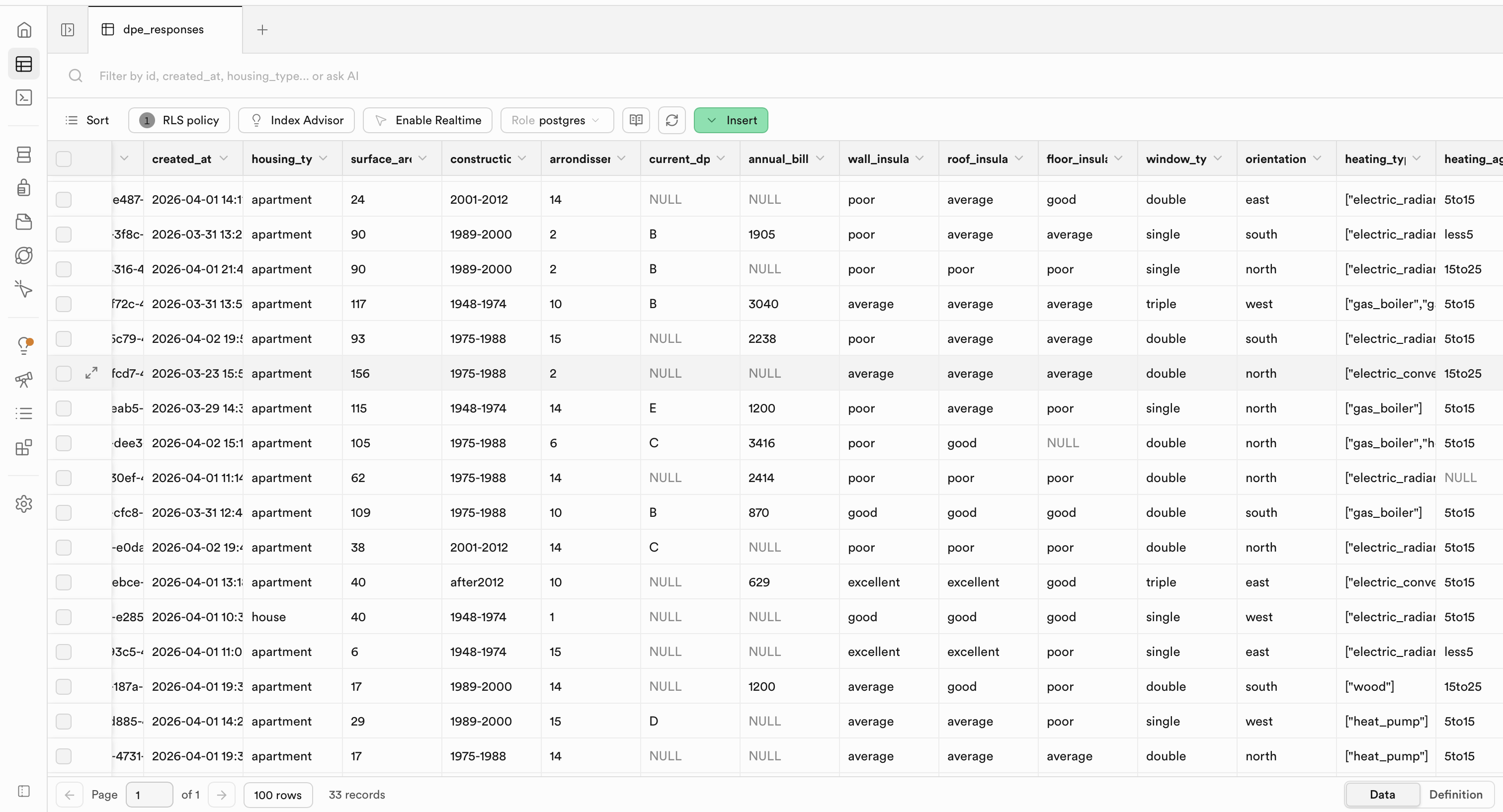Check the row containing annual bill 3040
Screen dimensions: 1503x812
(64, 303)
